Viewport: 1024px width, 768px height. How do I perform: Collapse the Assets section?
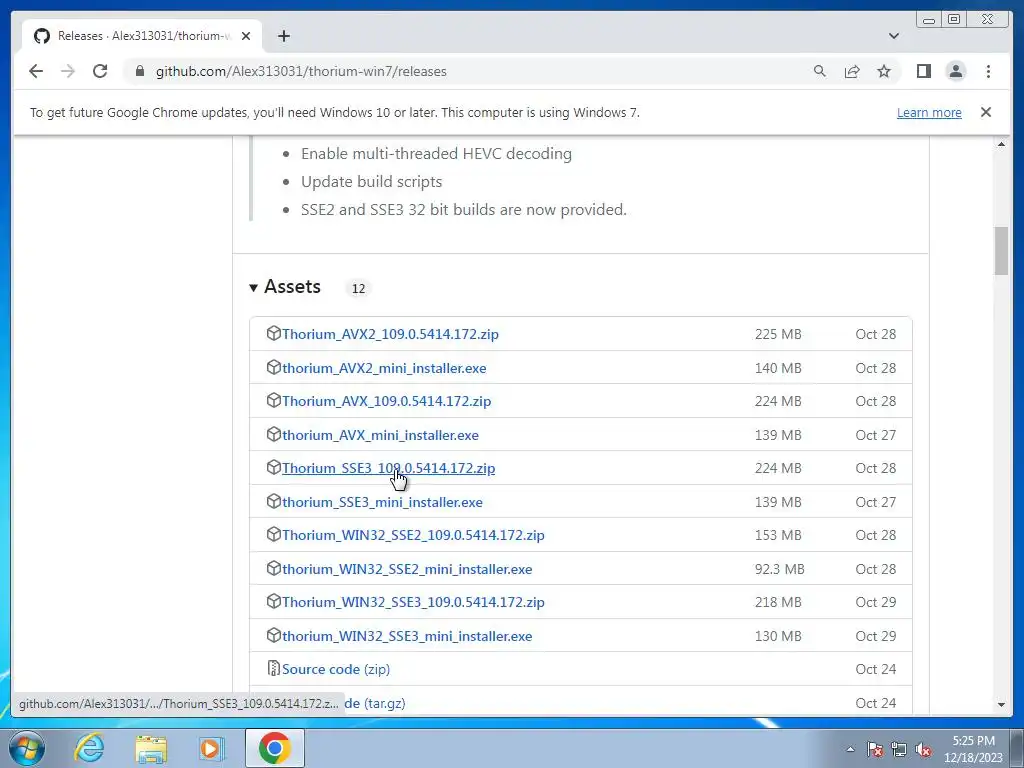coord(285,287)
